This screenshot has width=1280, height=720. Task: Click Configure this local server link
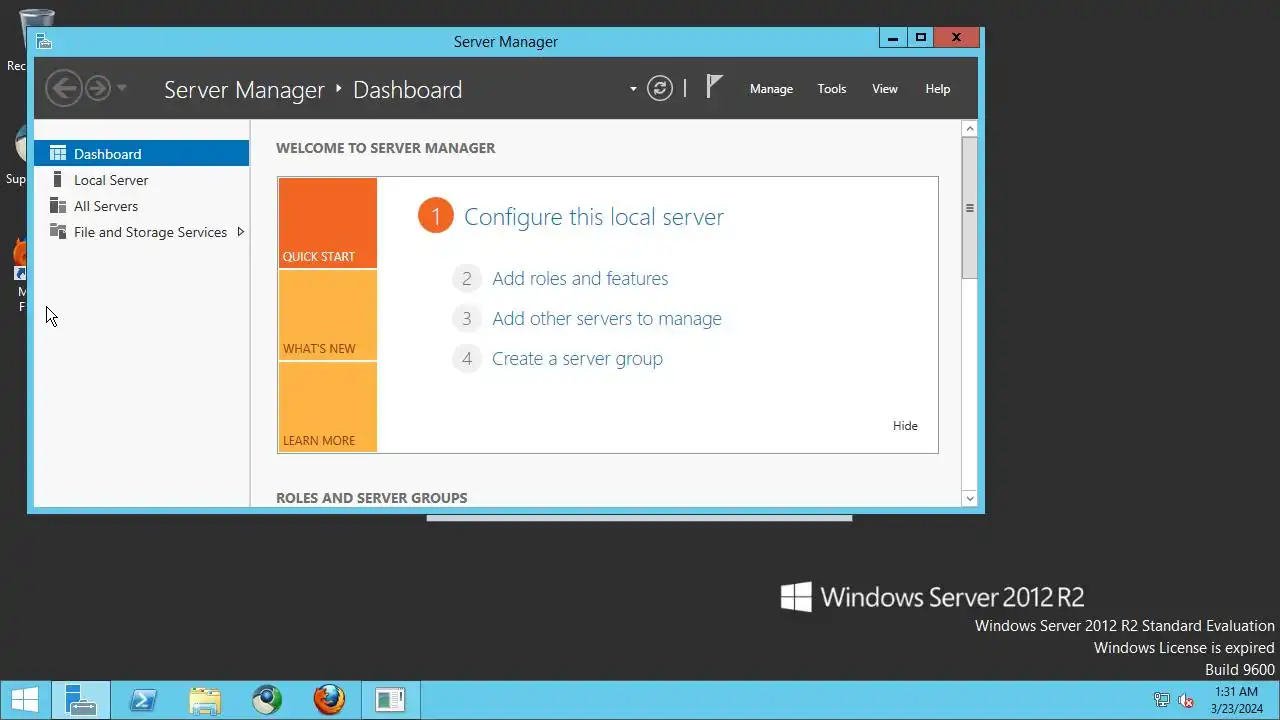pyautogui.click(x=594, y=217)
